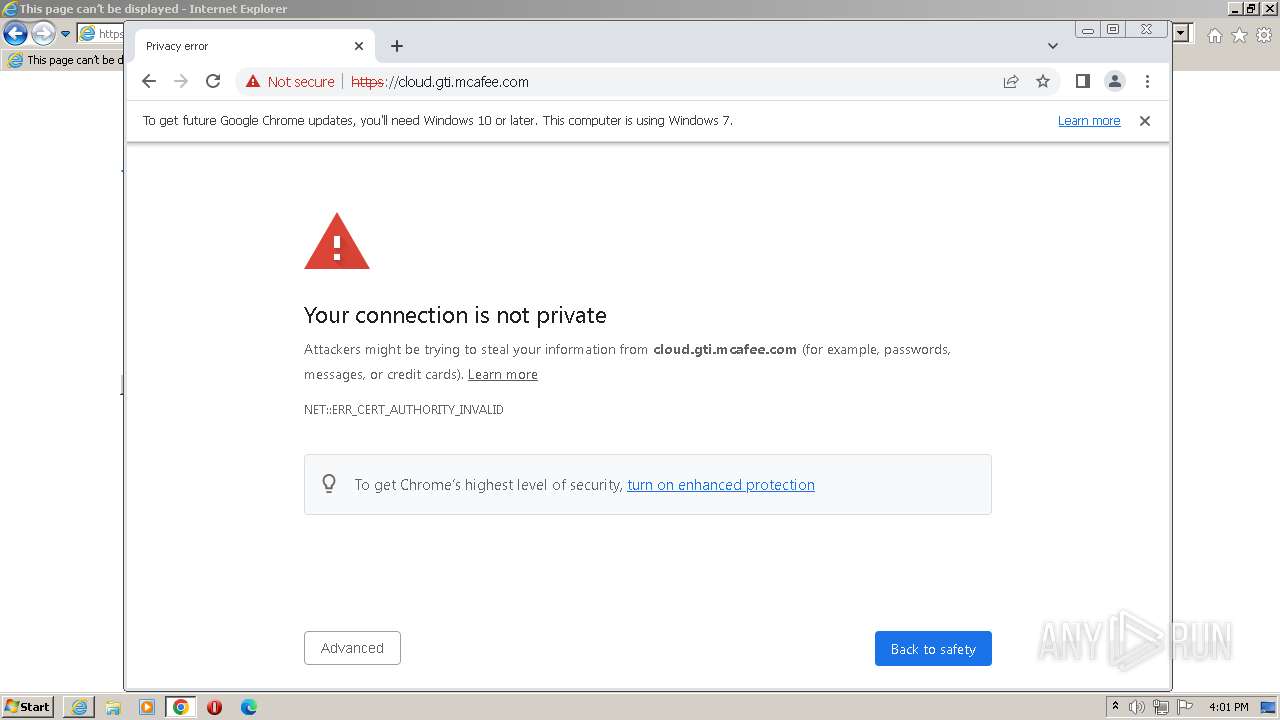
Task: Click the 'Your connection is not private' heading
Action: (455, 316)
